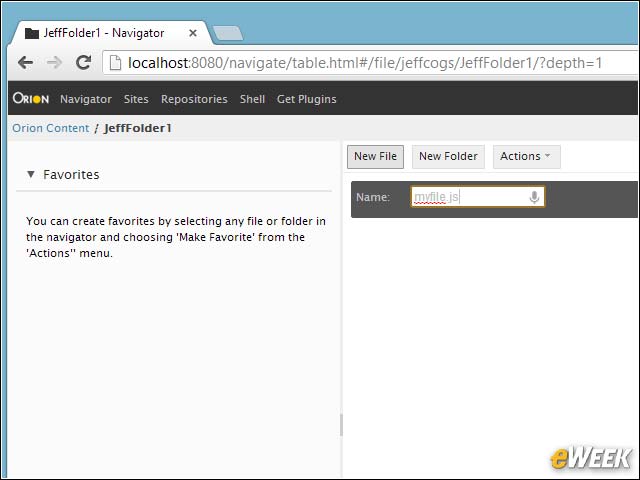Click the JeffFolder1 breadcrumb

coord(138,128)
